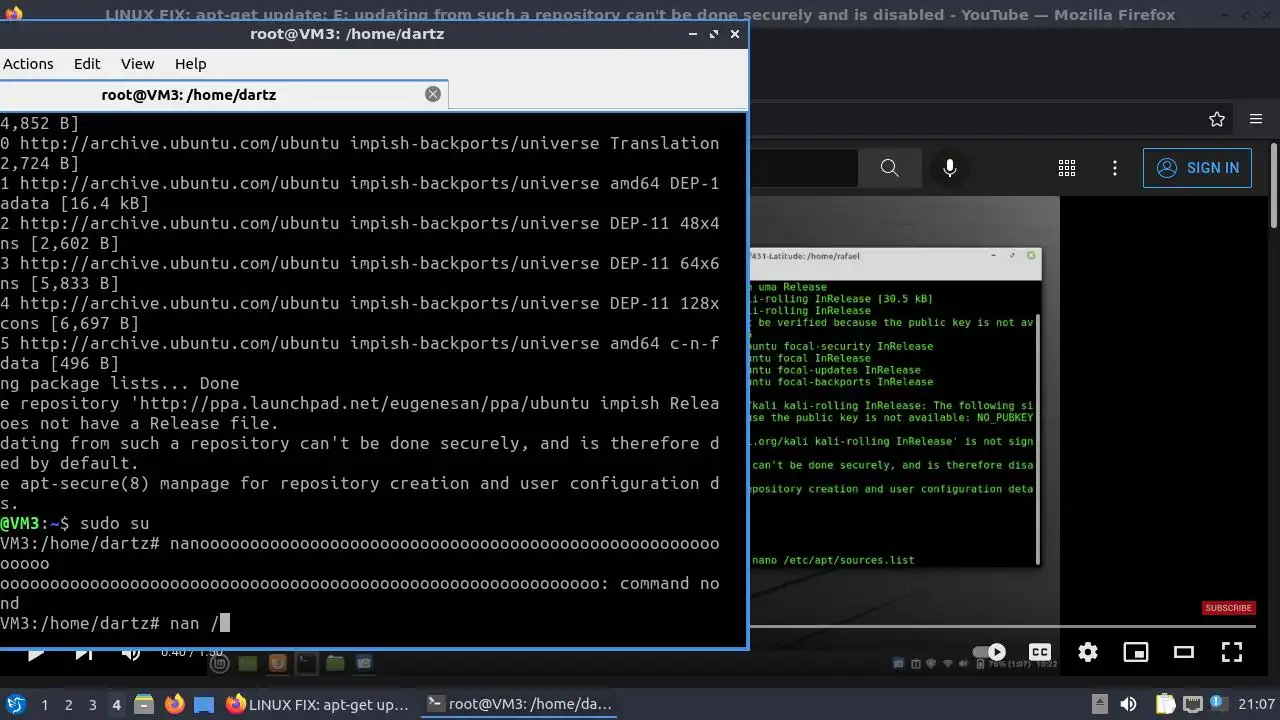The image size is (1280, 720).
Task: Open the video player settings gear
Action: pyautogui.click(x=1088, y=652)
